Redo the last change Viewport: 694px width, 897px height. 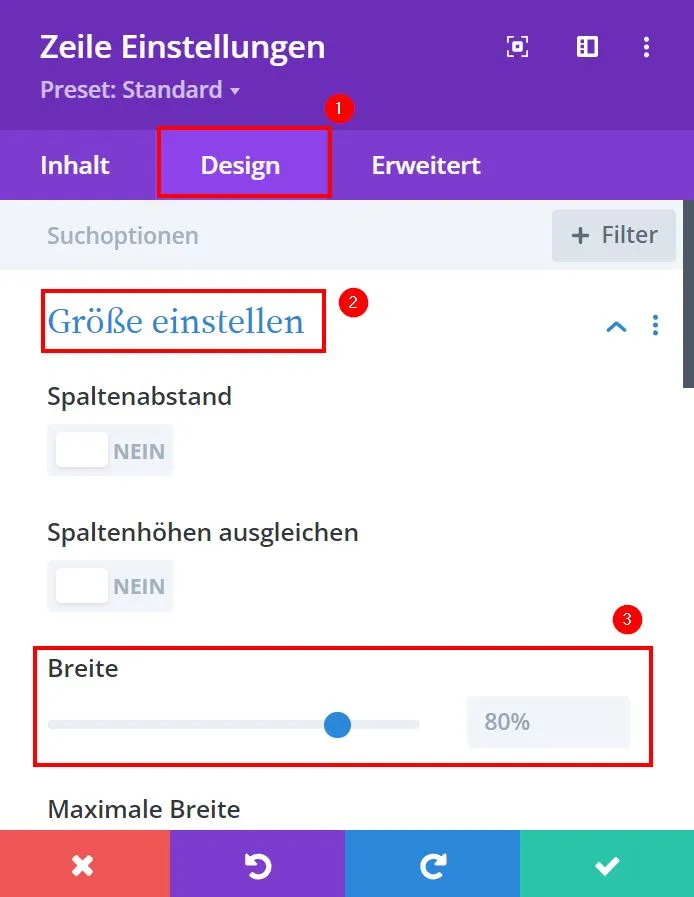click(433, 864)
